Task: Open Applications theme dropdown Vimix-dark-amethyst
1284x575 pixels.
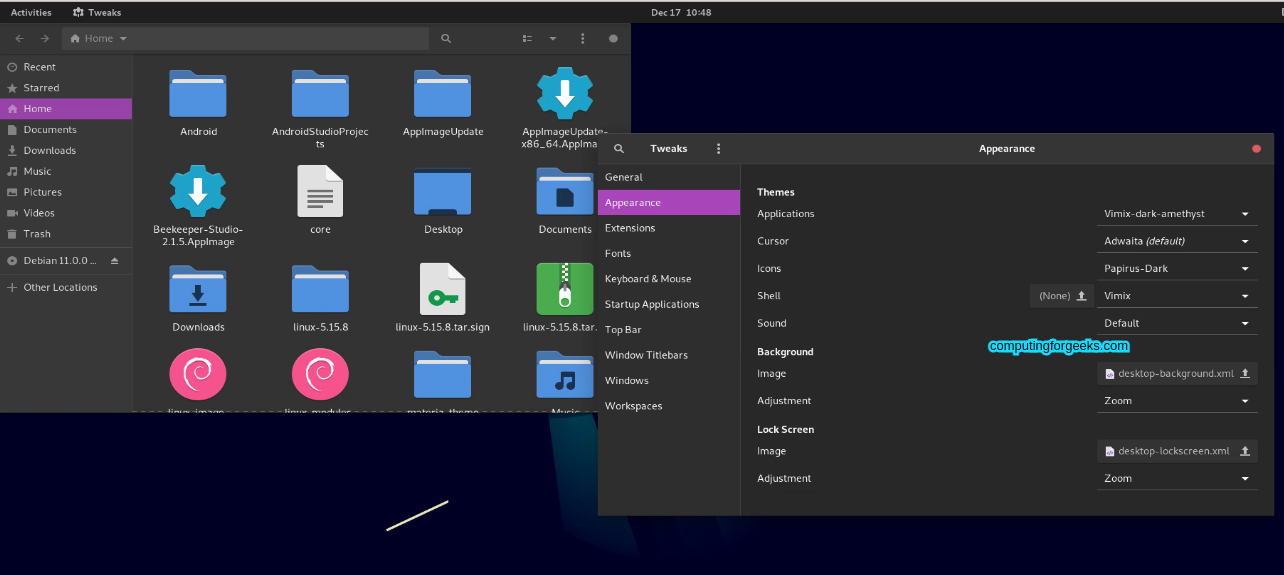Action: [x=1177, y=214]
